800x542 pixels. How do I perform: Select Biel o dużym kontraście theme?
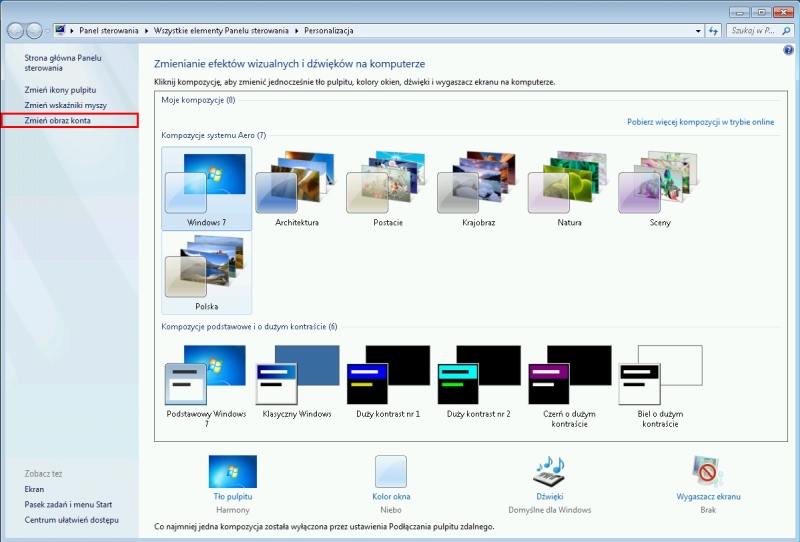(660, 385)
